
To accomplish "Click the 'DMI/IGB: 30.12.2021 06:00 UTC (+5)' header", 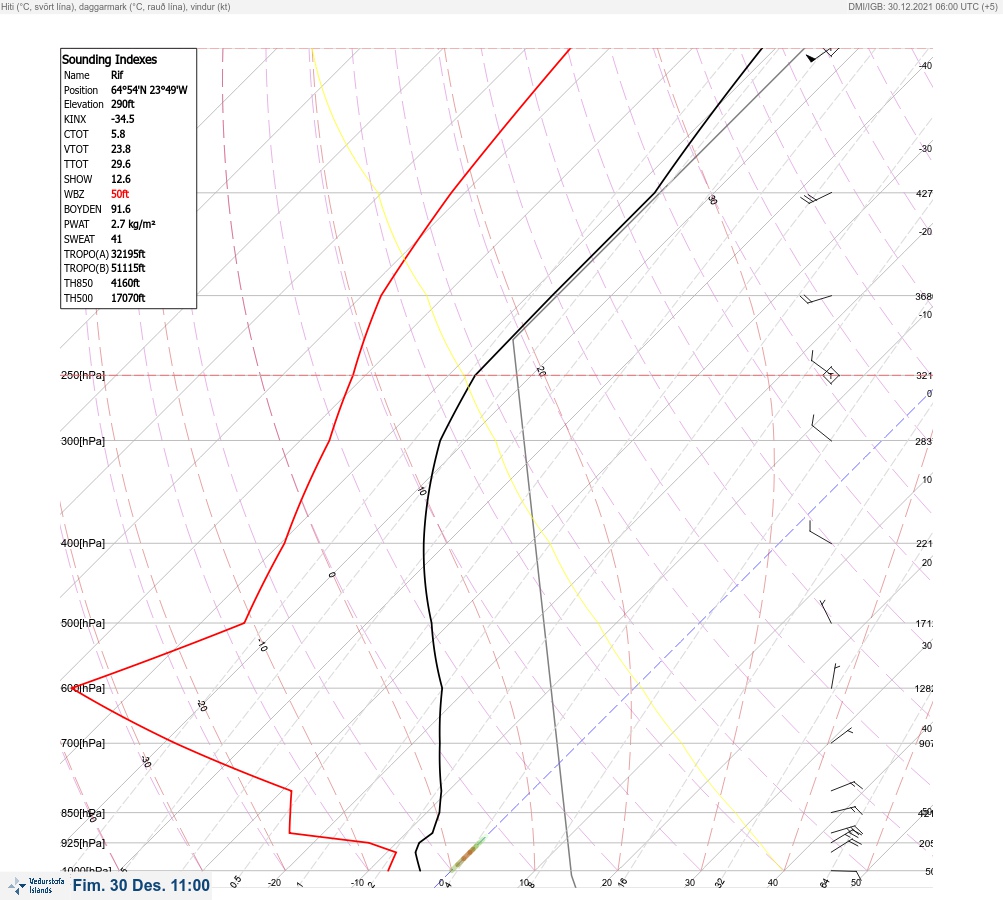I will (x=923, y=6).
